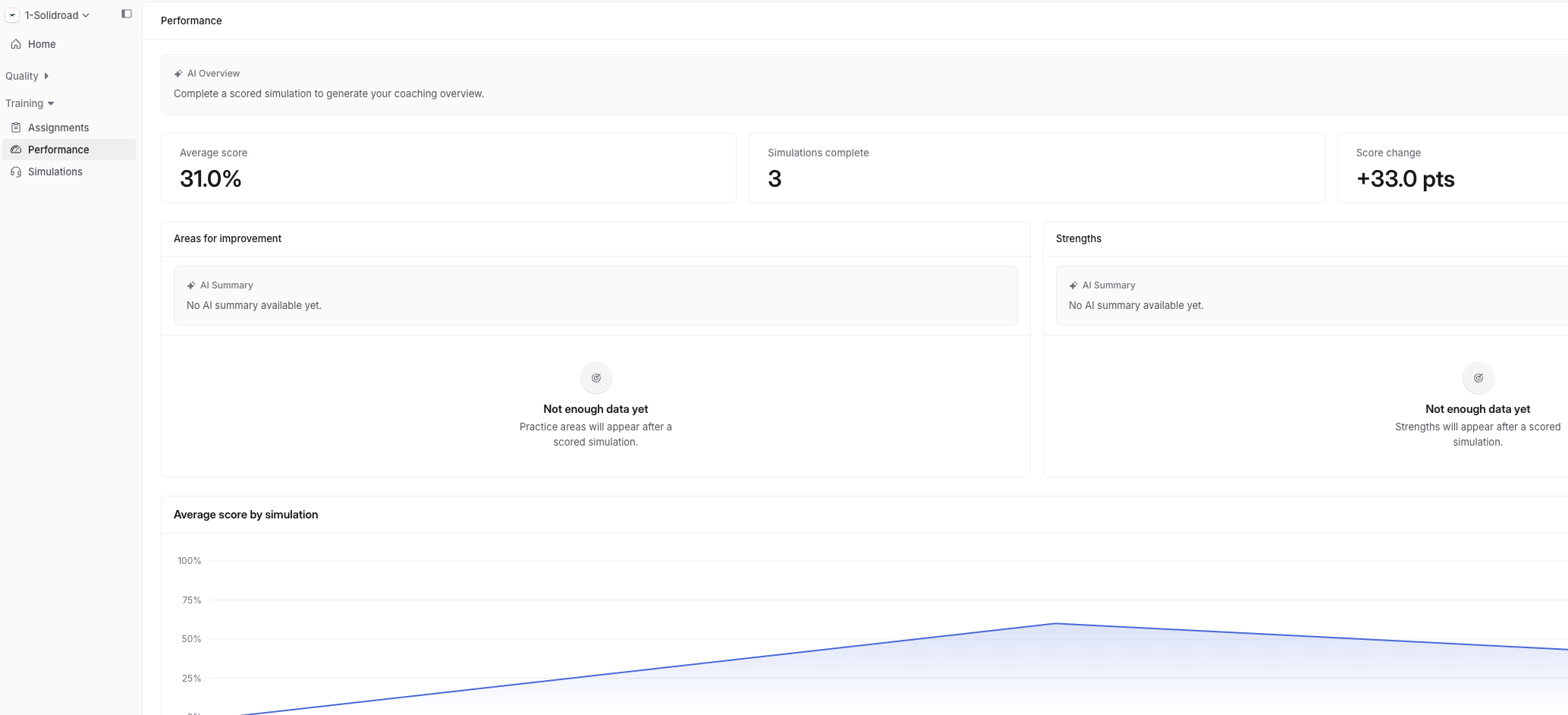This screenshot has height=715, width=1568.
Task: Click the peak point of the score chart line
Action: pos(1055,624)
